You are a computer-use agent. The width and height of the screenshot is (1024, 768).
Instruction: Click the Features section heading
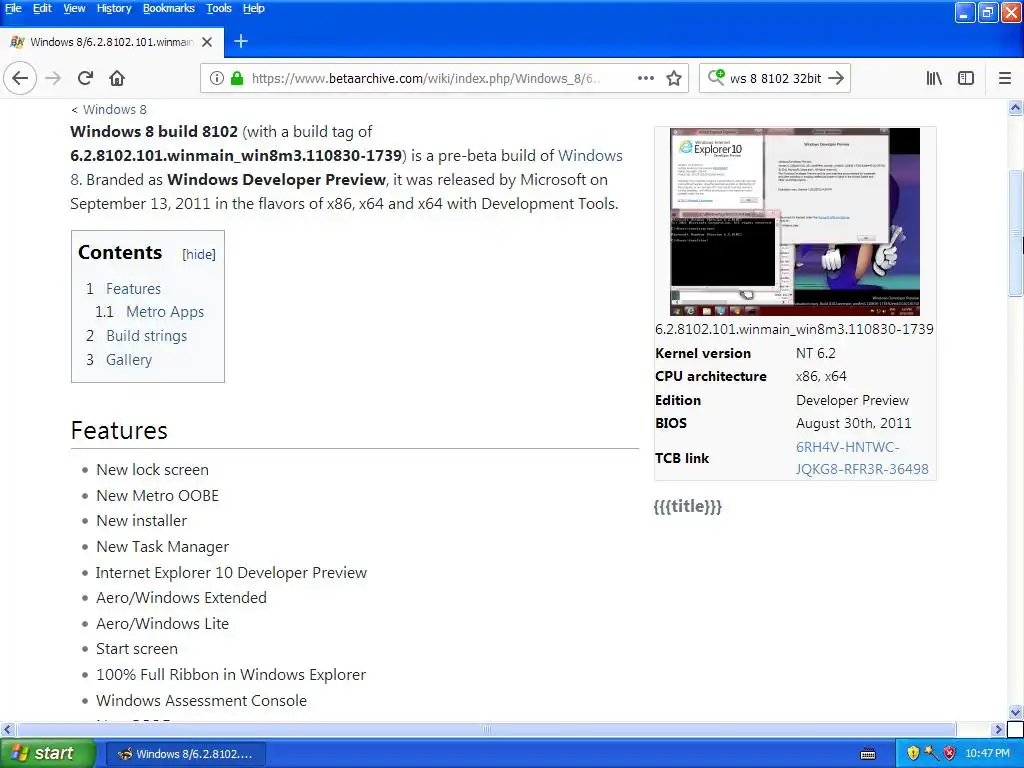tap(119, 431)
